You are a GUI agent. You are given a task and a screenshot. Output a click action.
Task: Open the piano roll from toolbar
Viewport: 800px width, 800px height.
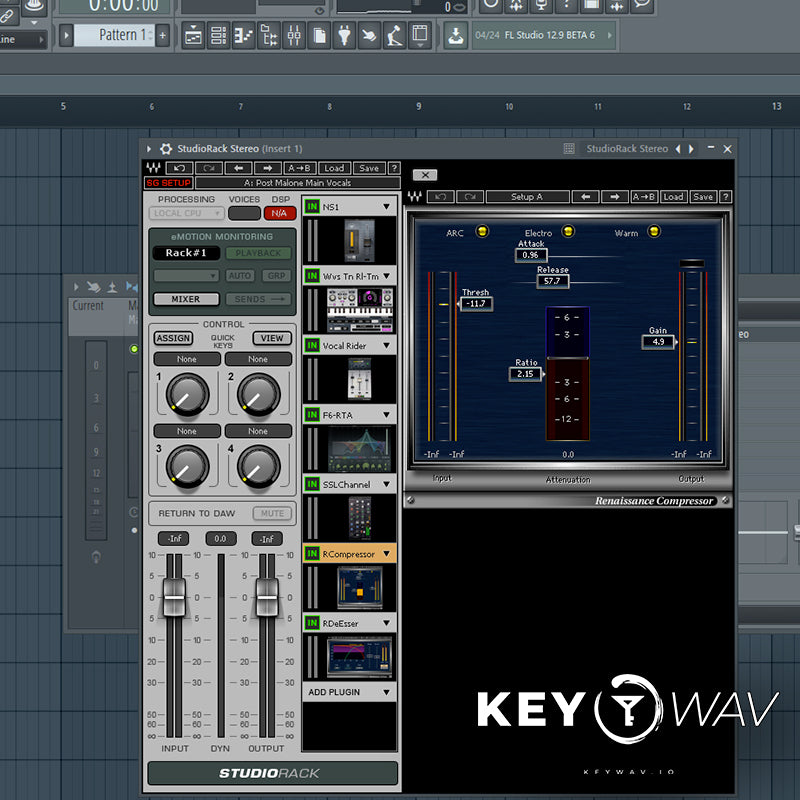pos(243,36)
